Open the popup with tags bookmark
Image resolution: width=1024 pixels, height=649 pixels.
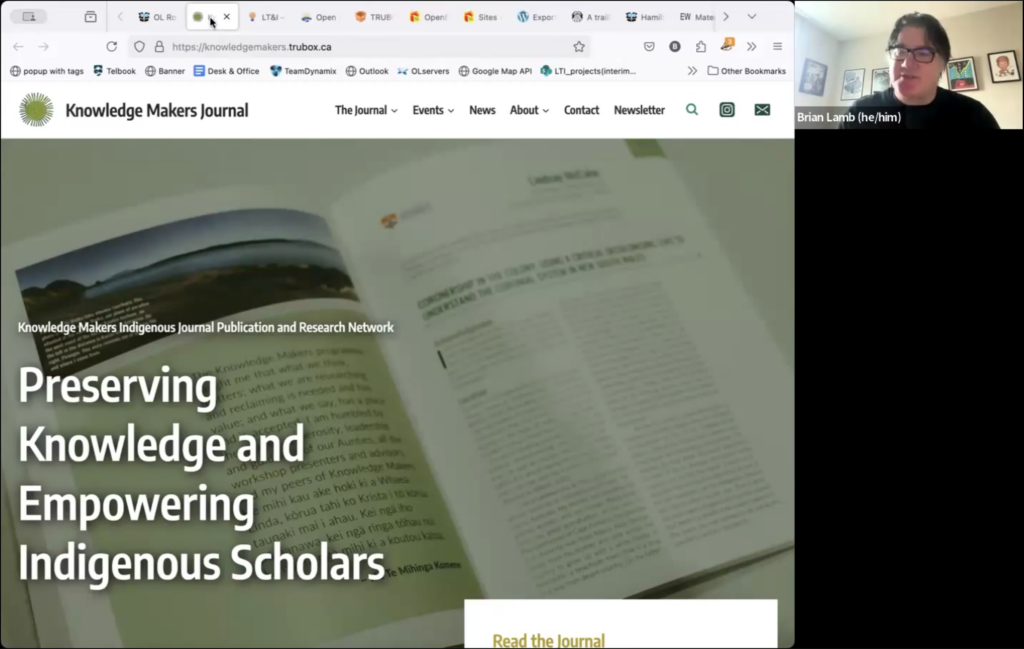[47, 71]
